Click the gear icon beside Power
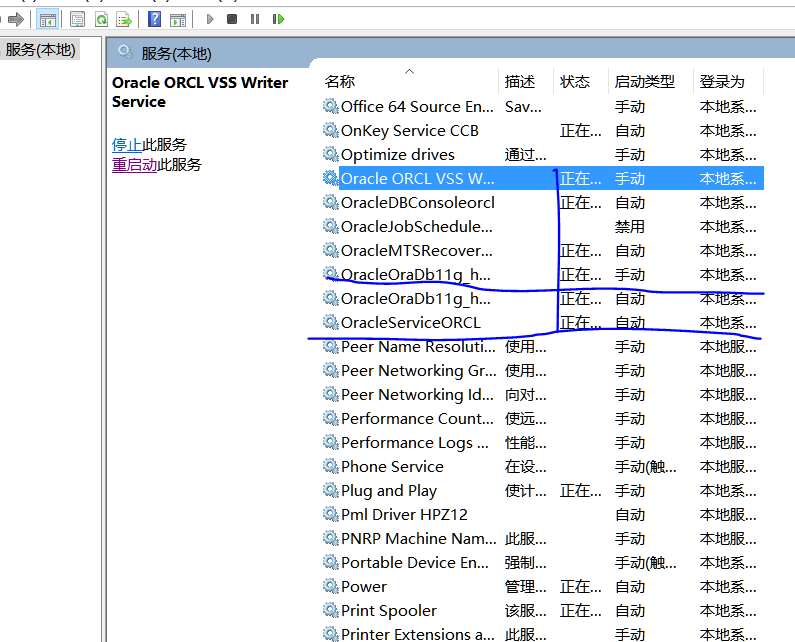Viewport: 795px width, 642px height. [x=331, y=586]
